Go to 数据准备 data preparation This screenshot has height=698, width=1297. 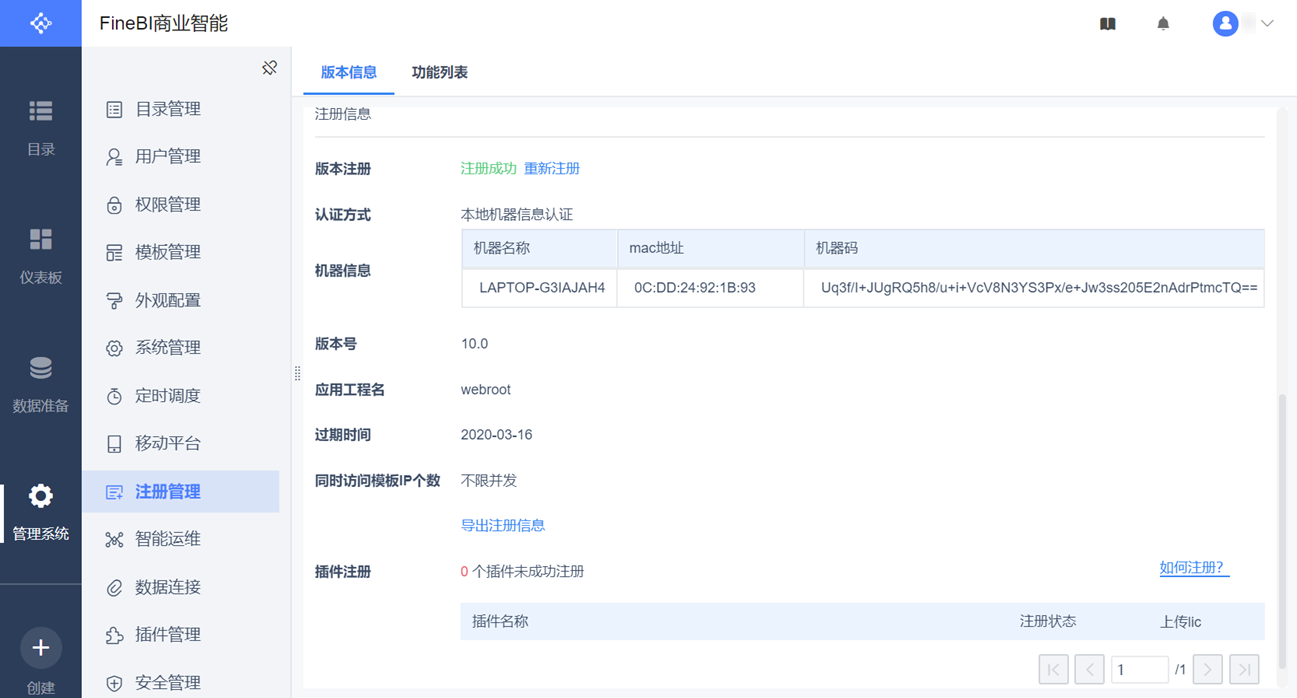pyautogui.click(x=40, y=382)
